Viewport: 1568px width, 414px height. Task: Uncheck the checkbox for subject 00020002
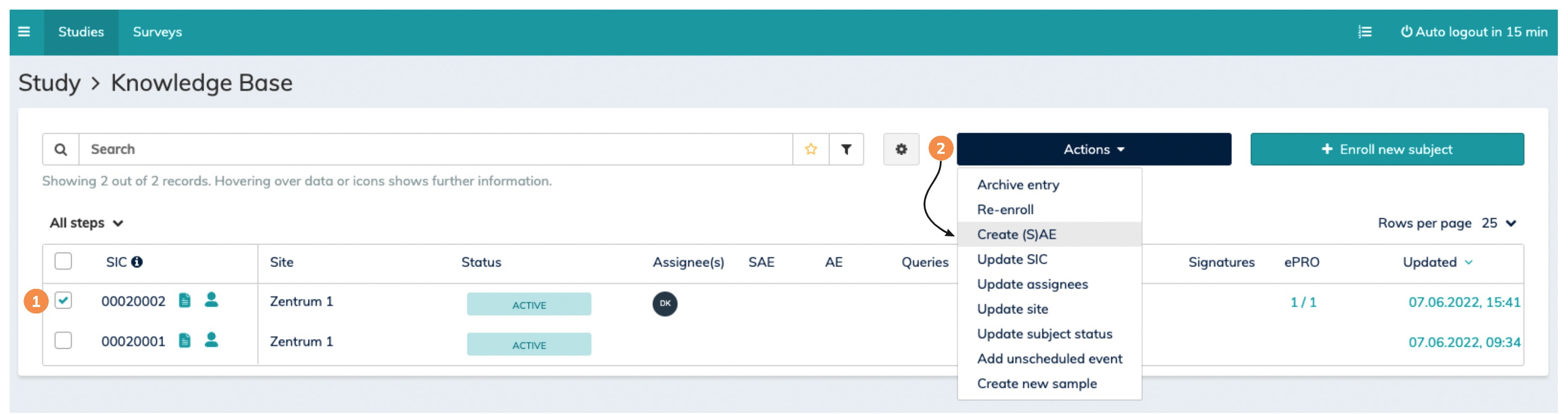click(63, 300)
